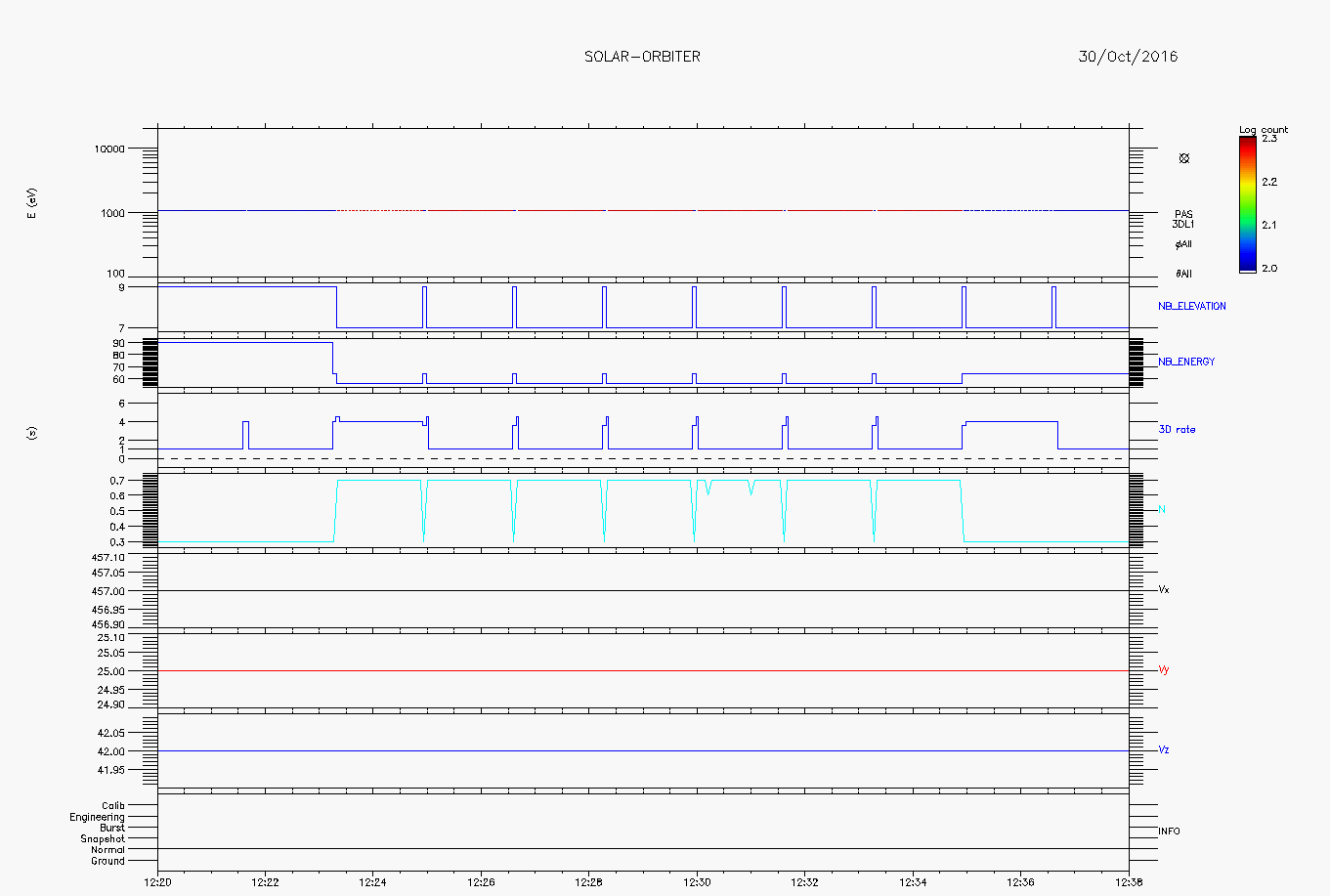Click the 3D rate series label
This screenshot has width=1330, height=896.
pos(1177,430)
